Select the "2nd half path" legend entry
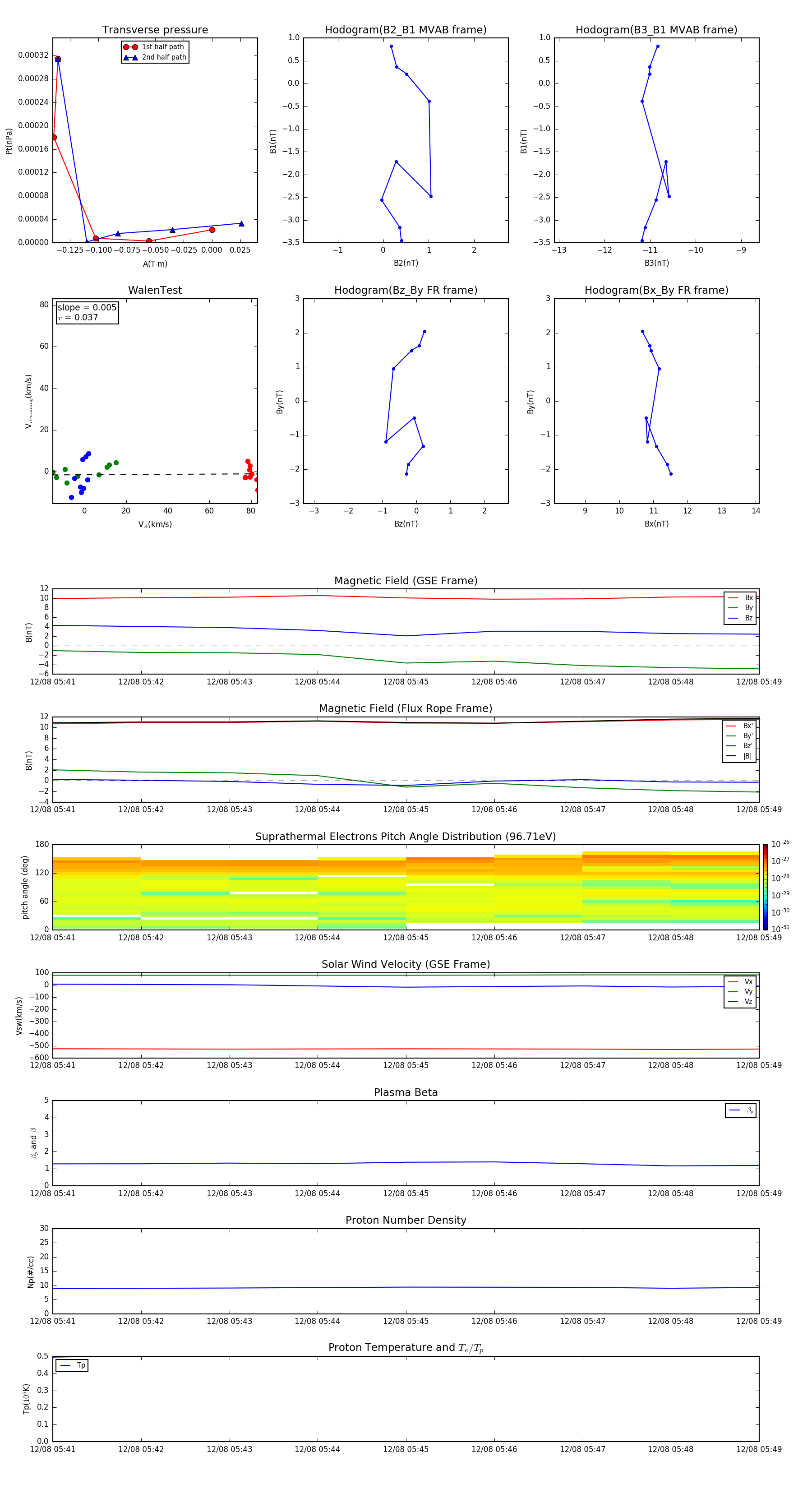The height and width of the screenshot is (1489, 812). click(x=155, y=57)
